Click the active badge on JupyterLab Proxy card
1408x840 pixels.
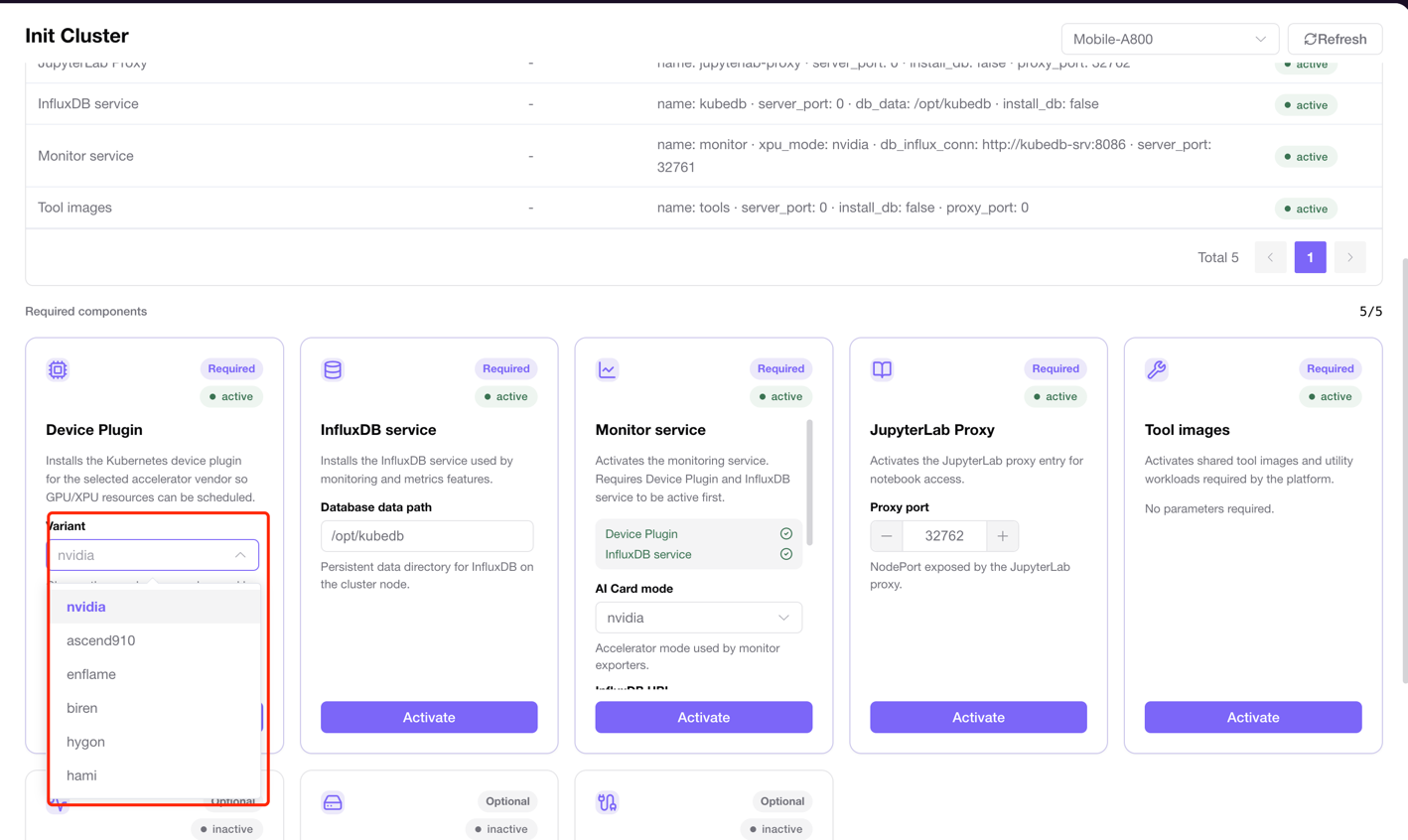1055,396
